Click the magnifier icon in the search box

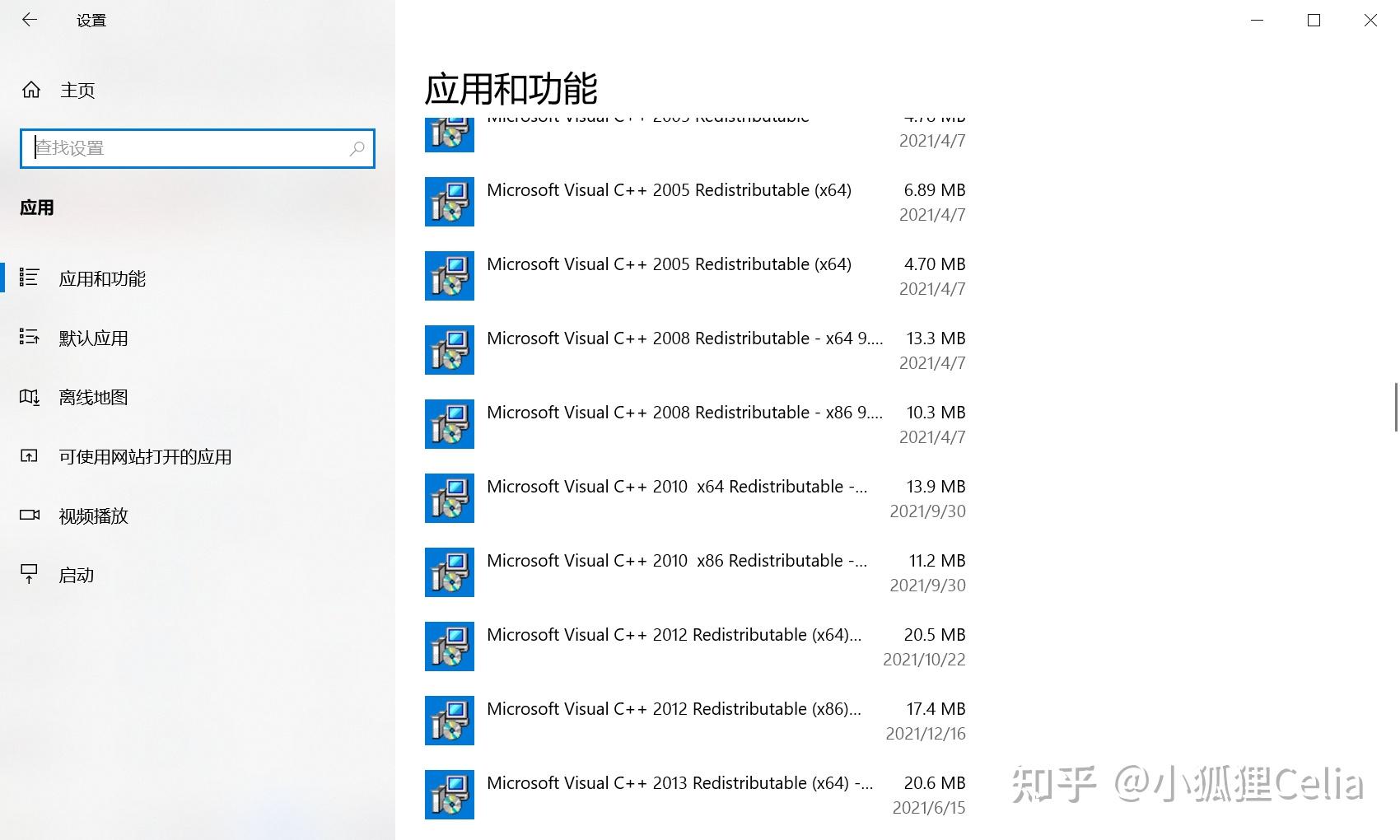point(357,148)
